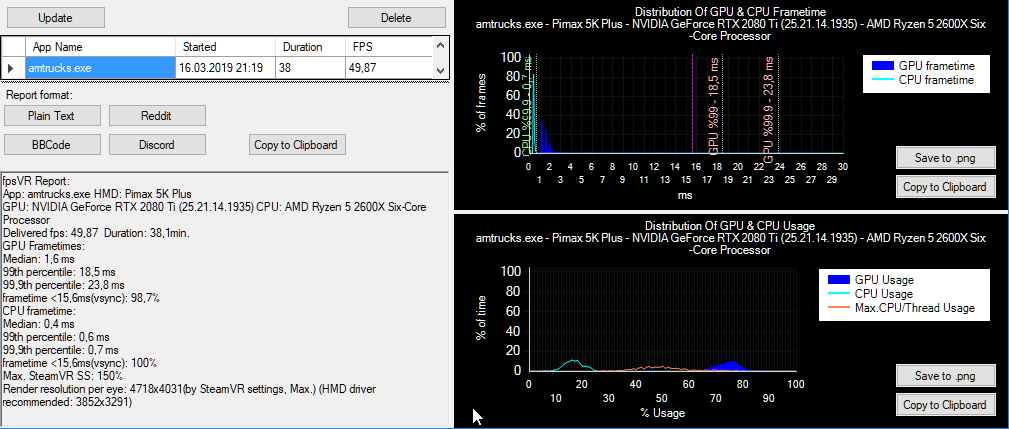Sort the table by App Name header

tap(100, 47)
